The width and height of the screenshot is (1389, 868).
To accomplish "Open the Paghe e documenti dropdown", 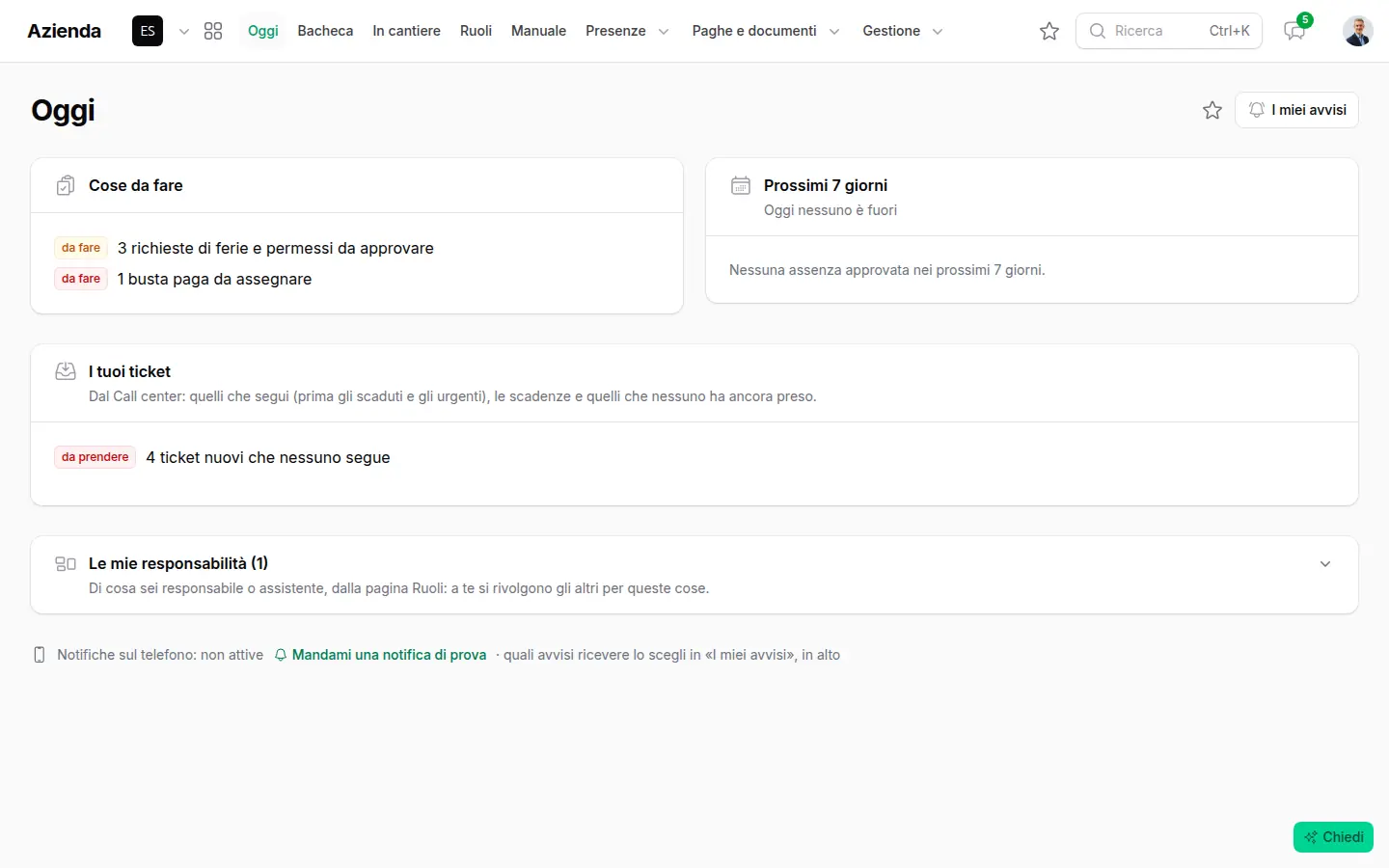I will coord(766,31).
